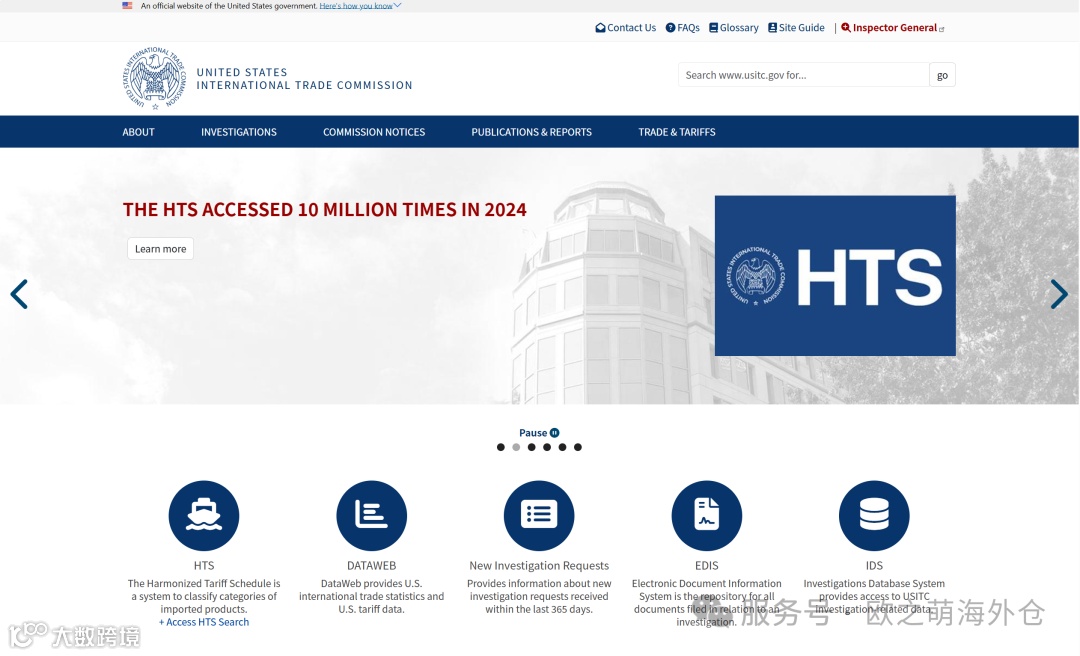Click the USITC eagle seal logo
This screenshot has height=656, width=1080.
point(154,78)
